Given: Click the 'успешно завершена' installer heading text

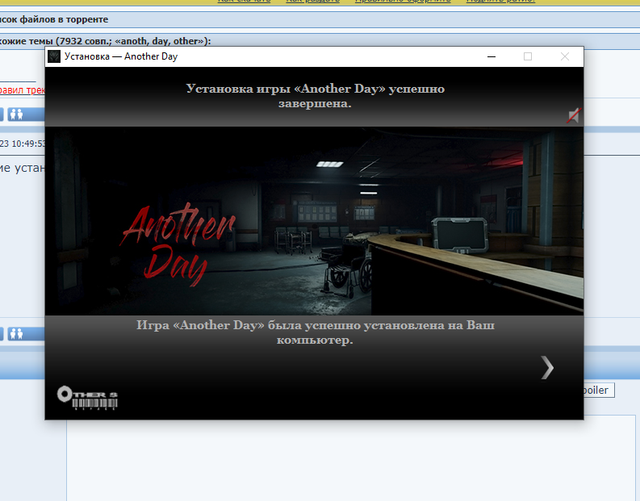Looking at the screenshot, I should pyautogui.click(x=315, y=96).
